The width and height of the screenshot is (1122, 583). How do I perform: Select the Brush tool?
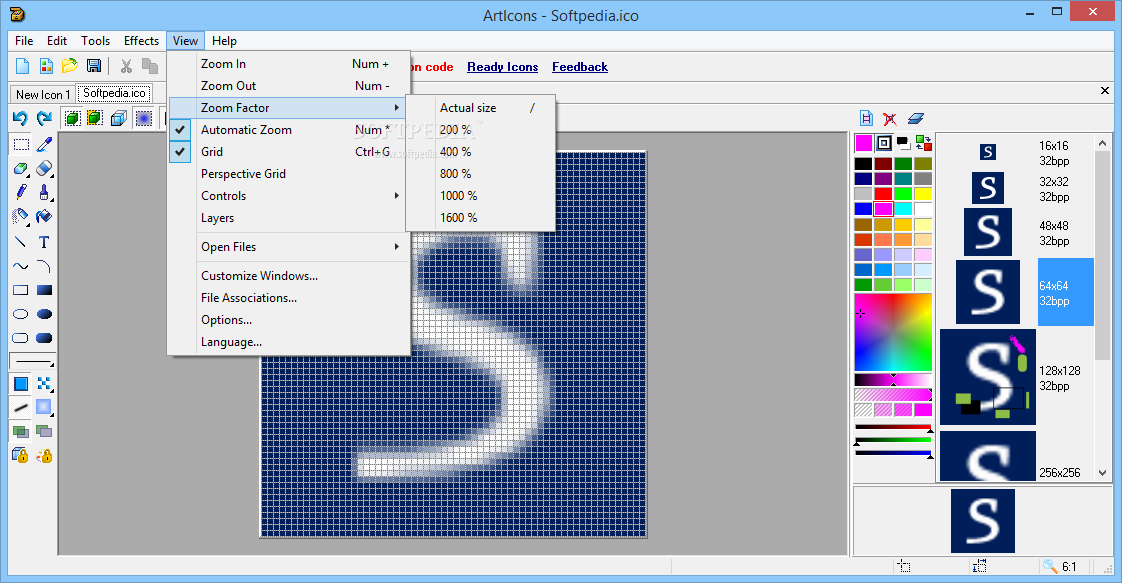44,192
